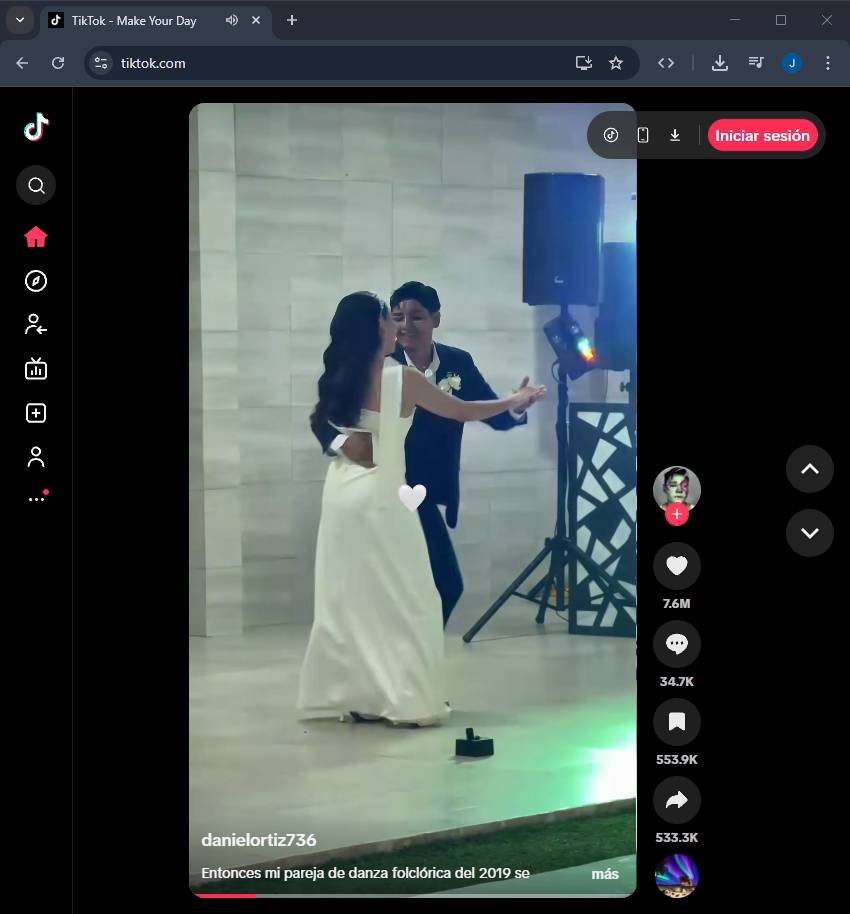Go to TikTok Home feed icon
The height and width of the screenshot is (914, 850).
[x=36, y=237]
